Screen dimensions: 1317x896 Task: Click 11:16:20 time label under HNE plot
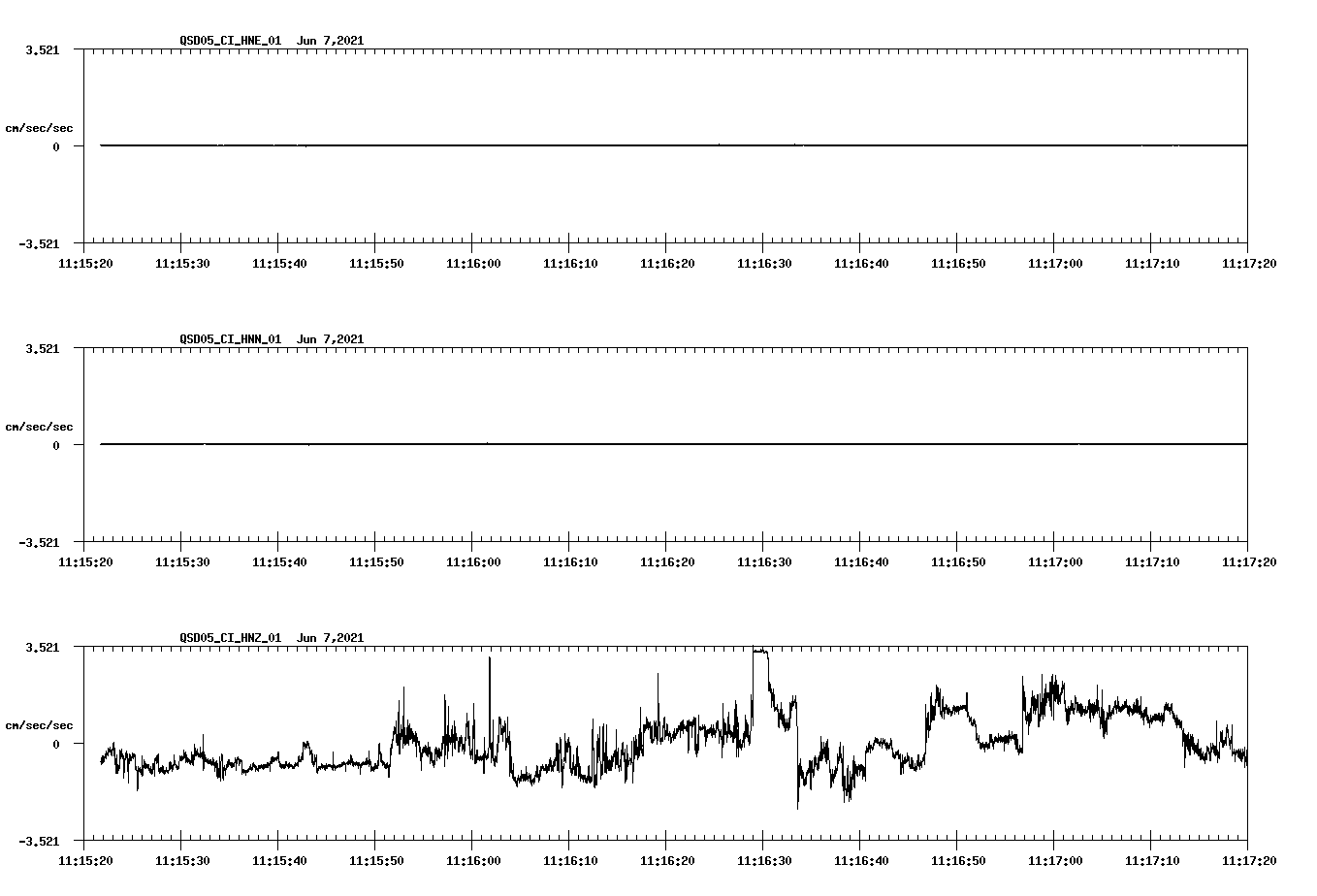point(667,264)
